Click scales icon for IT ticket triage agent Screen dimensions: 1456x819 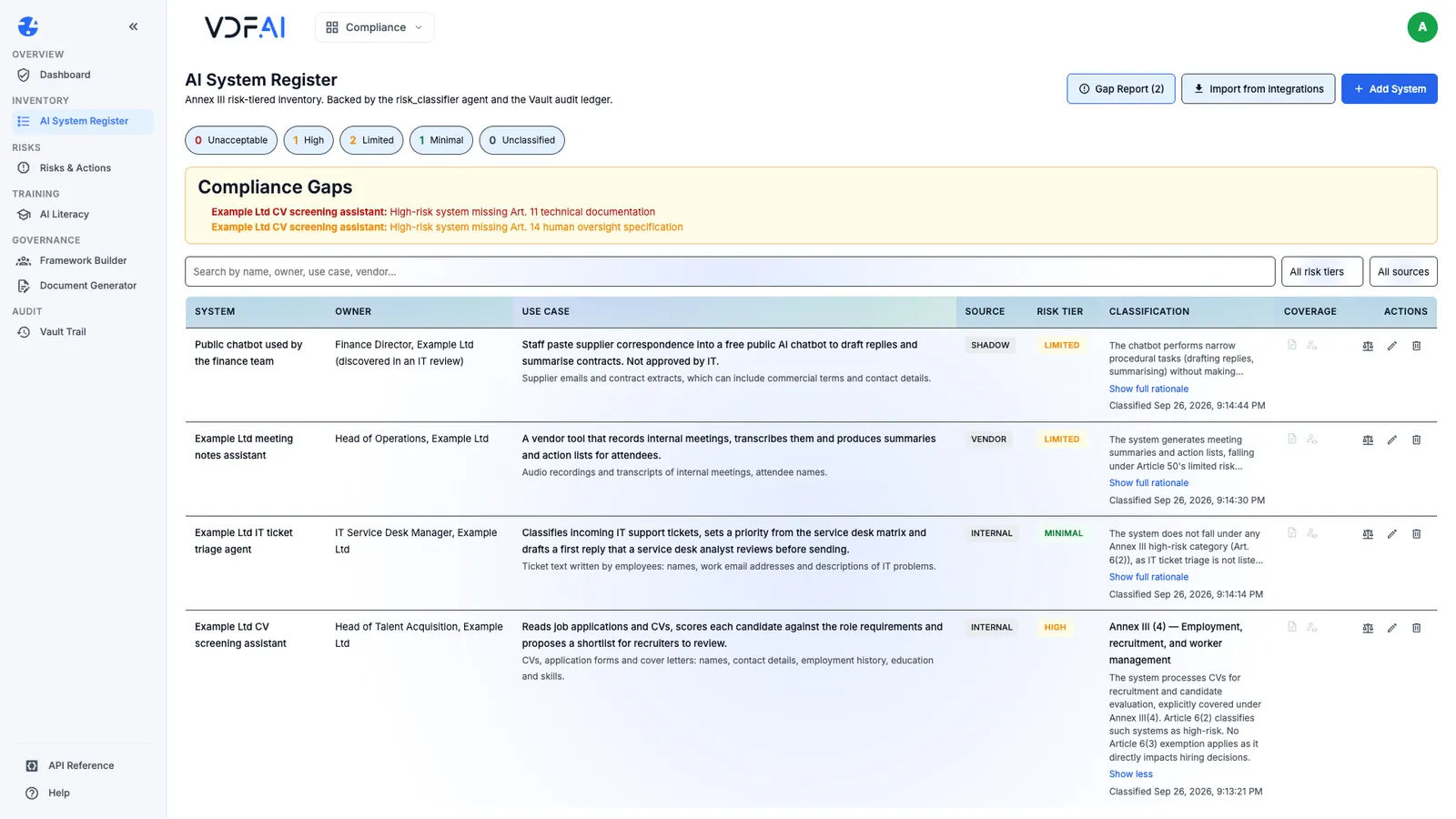(x=1368, y=534)
